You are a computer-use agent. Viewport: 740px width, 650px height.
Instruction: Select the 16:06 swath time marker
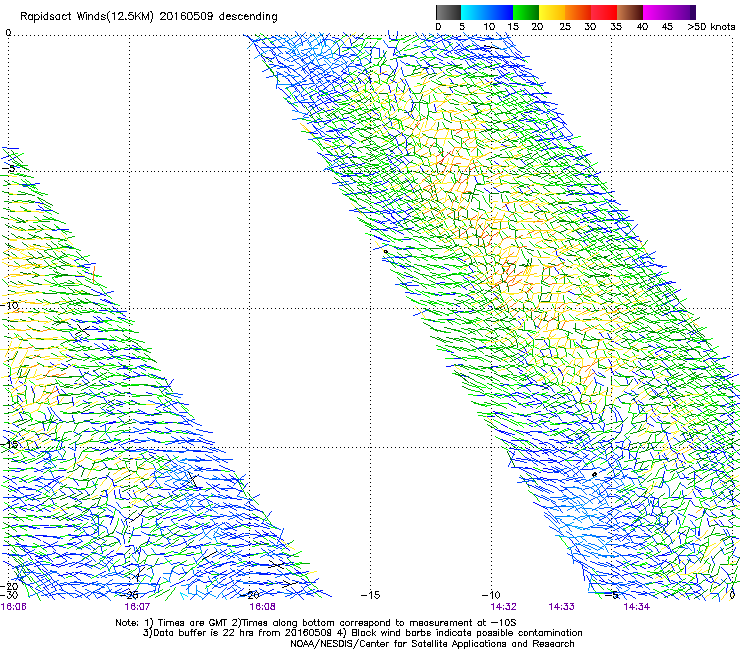tap(14, 607)
